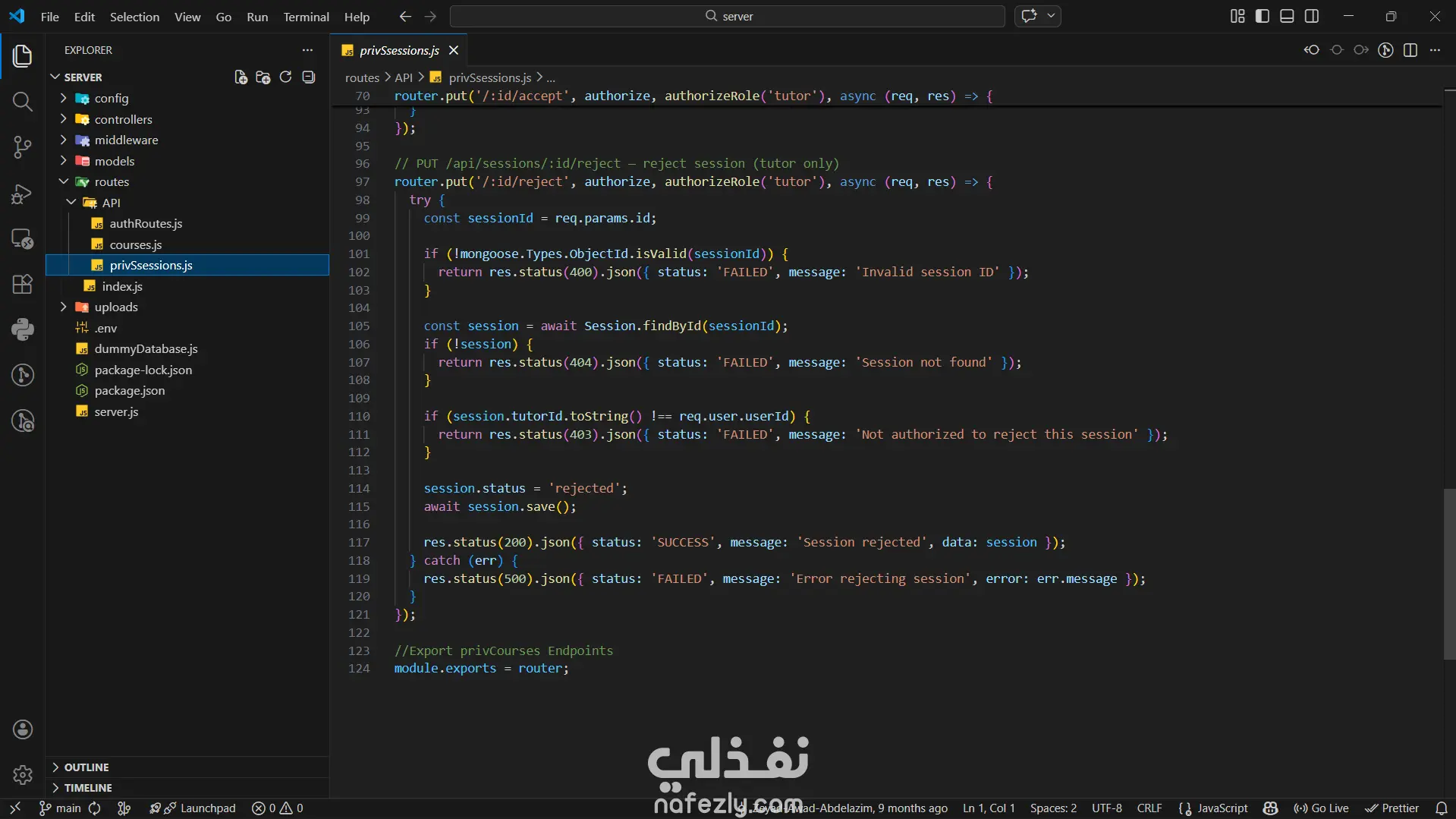Toggle the secondary side bar
The width and height of the screenshot is (1456, 819).
1312,16
